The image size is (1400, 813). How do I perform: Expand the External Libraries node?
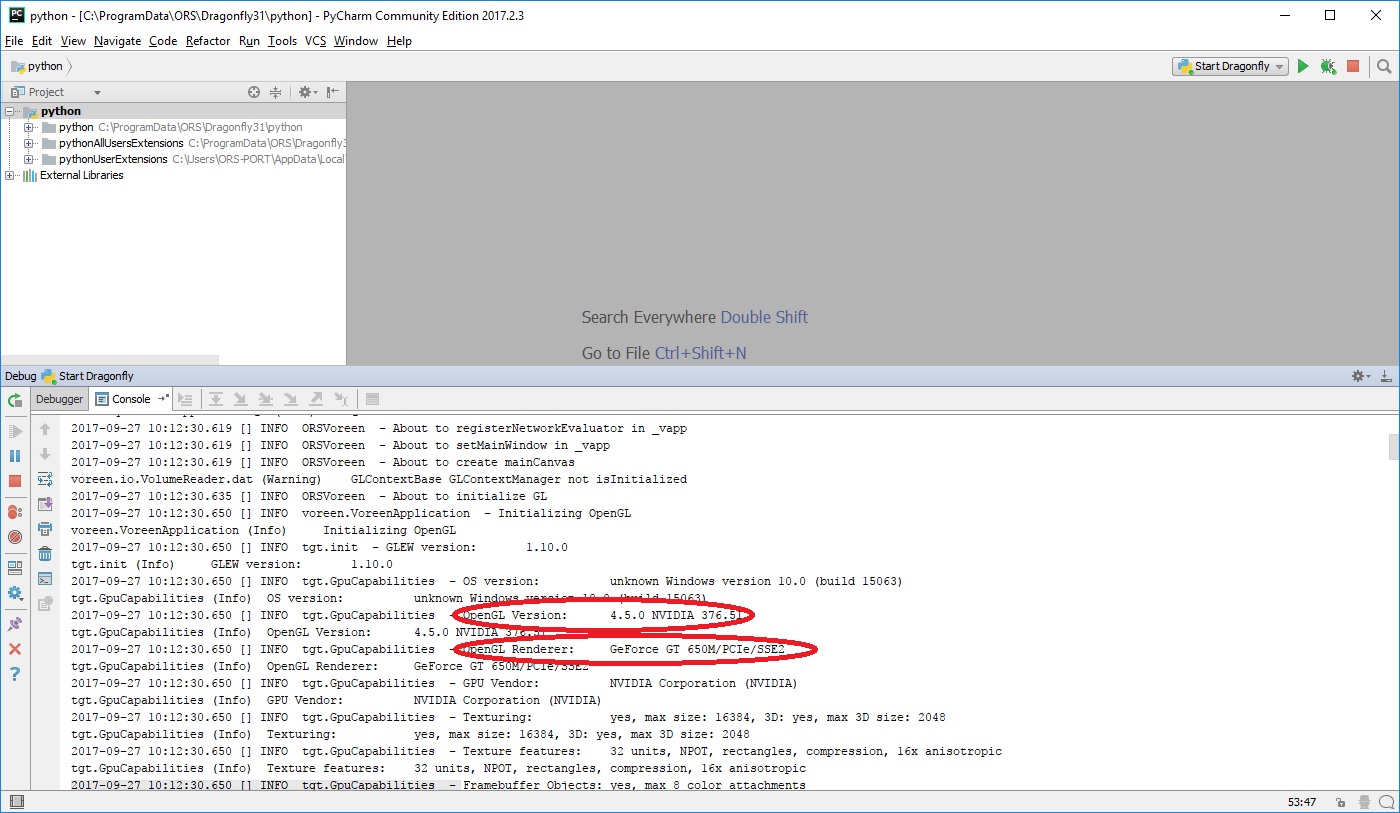tap(8, 175)
